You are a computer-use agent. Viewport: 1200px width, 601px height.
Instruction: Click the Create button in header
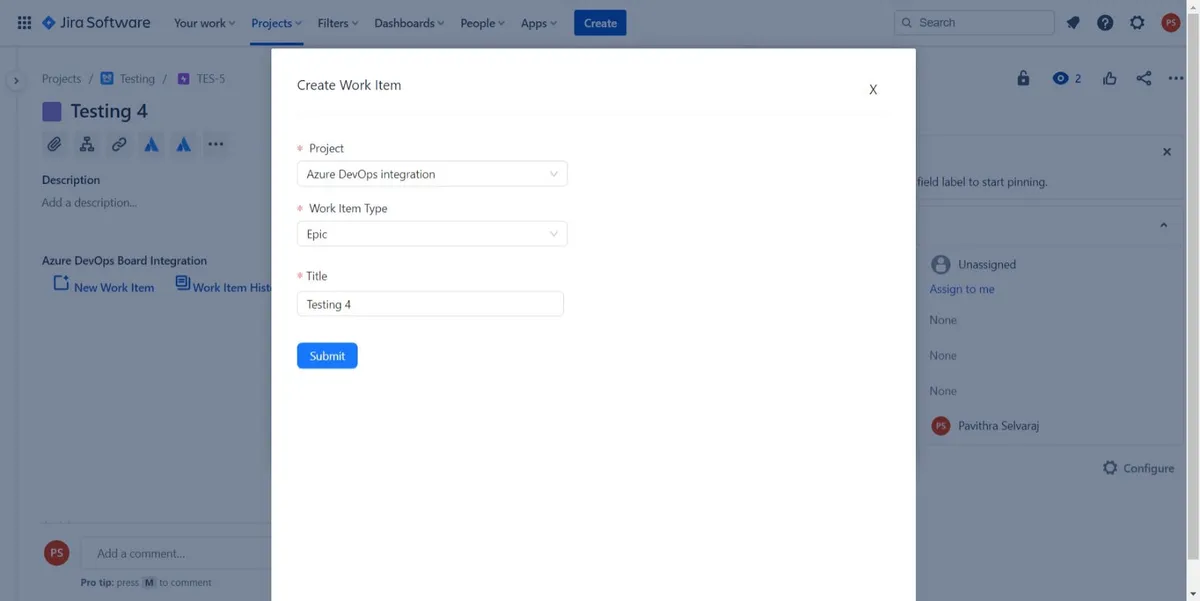[x=600, y=22]
